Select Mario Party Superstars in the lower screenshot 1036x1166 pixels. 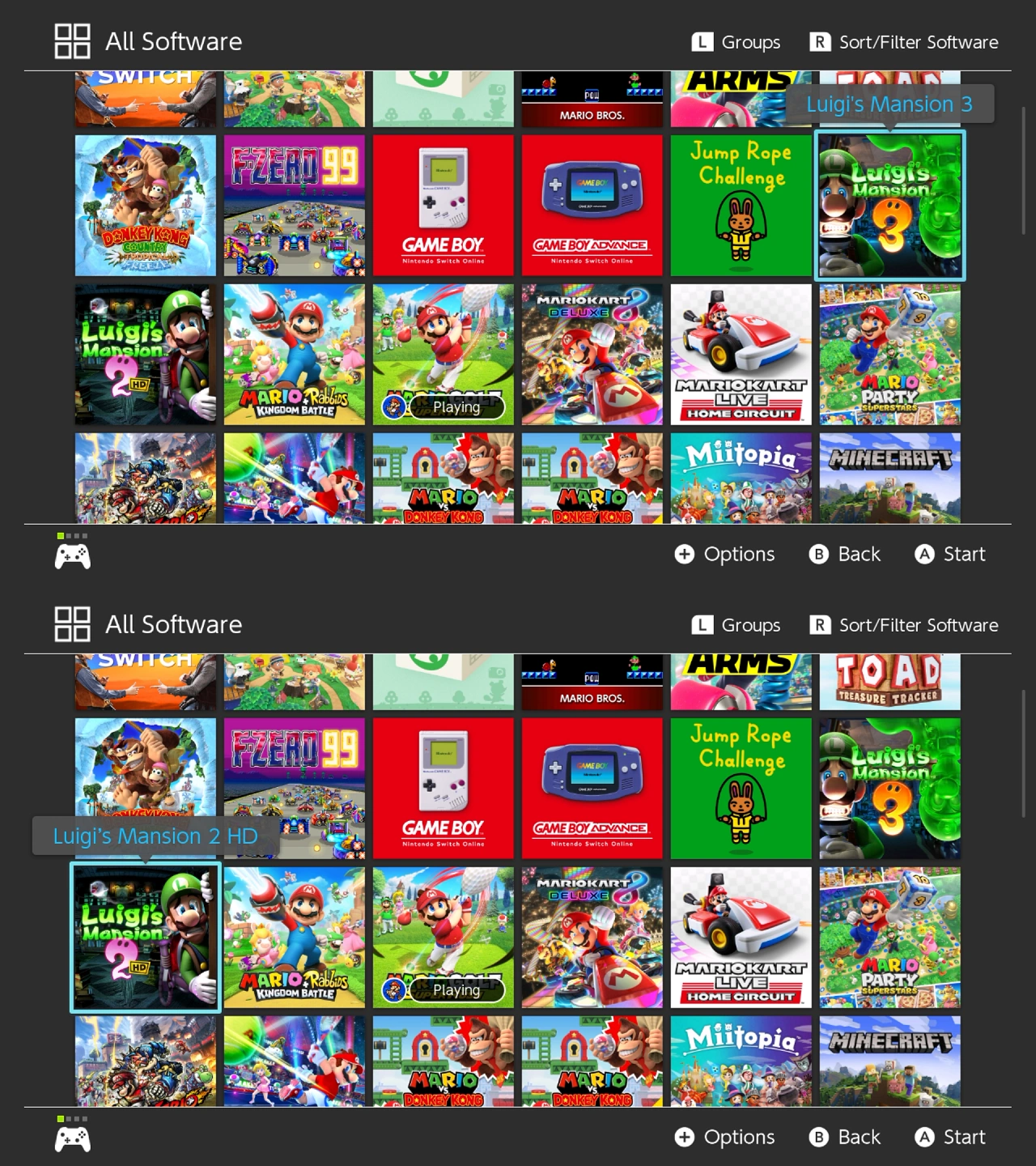(890, 938)
